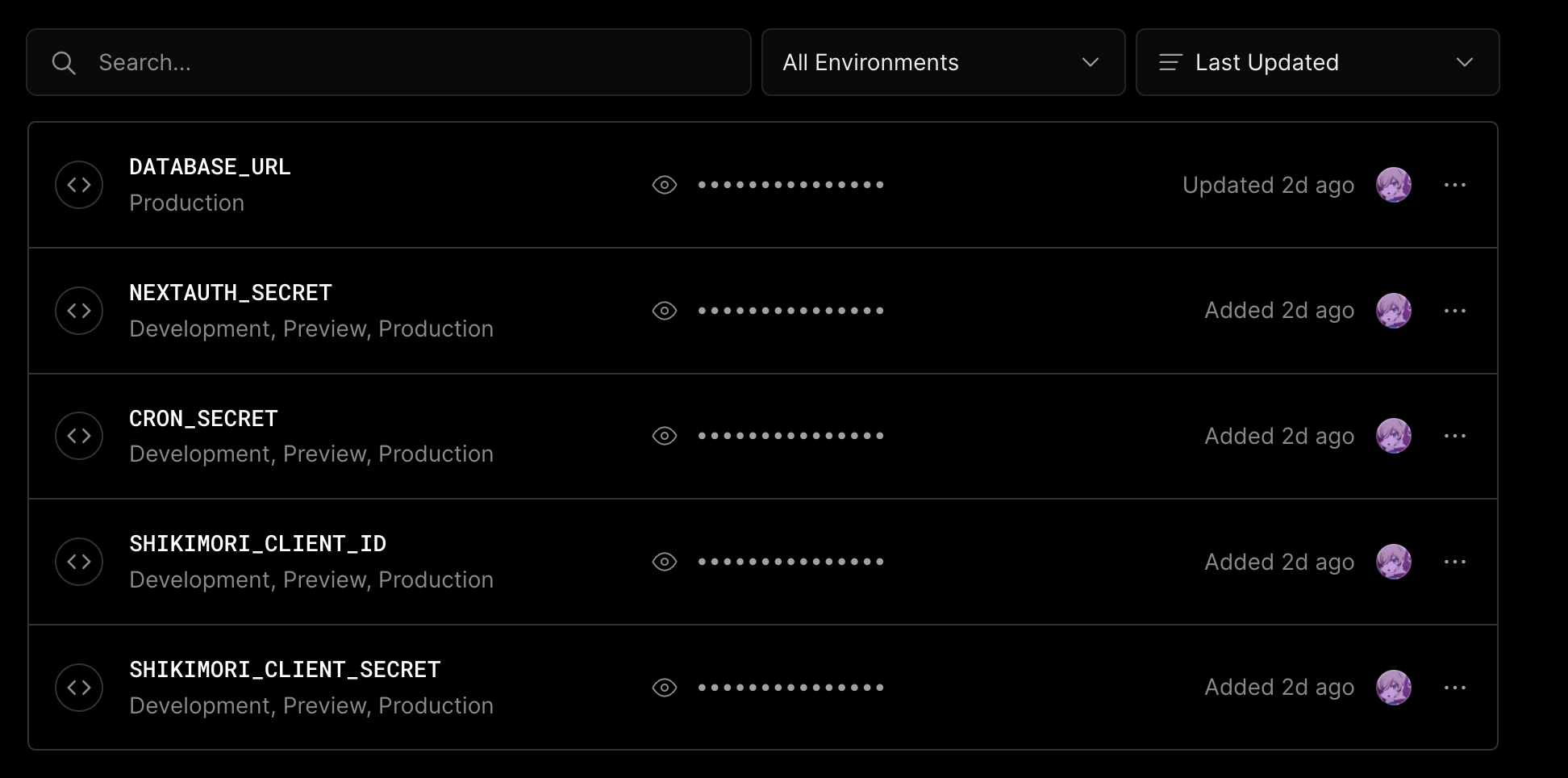Expand the chevron on the All Environments selector
Image resolution: width=1568 pixels, height=778 pixels.
click(1091, 62)
